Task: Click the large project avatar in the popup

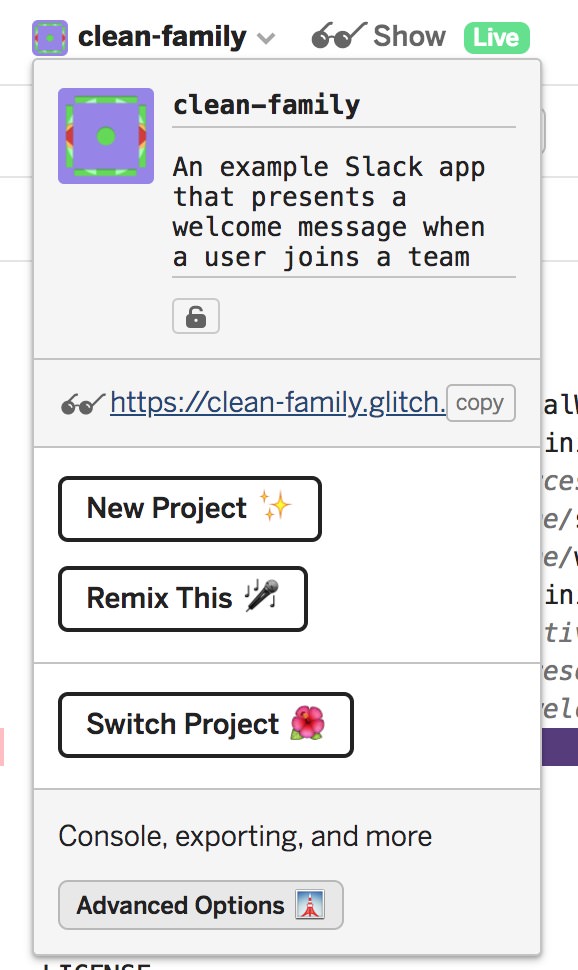Action: (x=105, y=136)
